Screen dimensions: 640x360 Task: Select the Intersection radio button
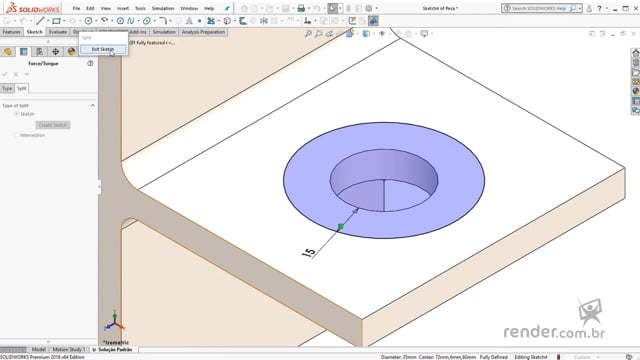pos(17,135)
